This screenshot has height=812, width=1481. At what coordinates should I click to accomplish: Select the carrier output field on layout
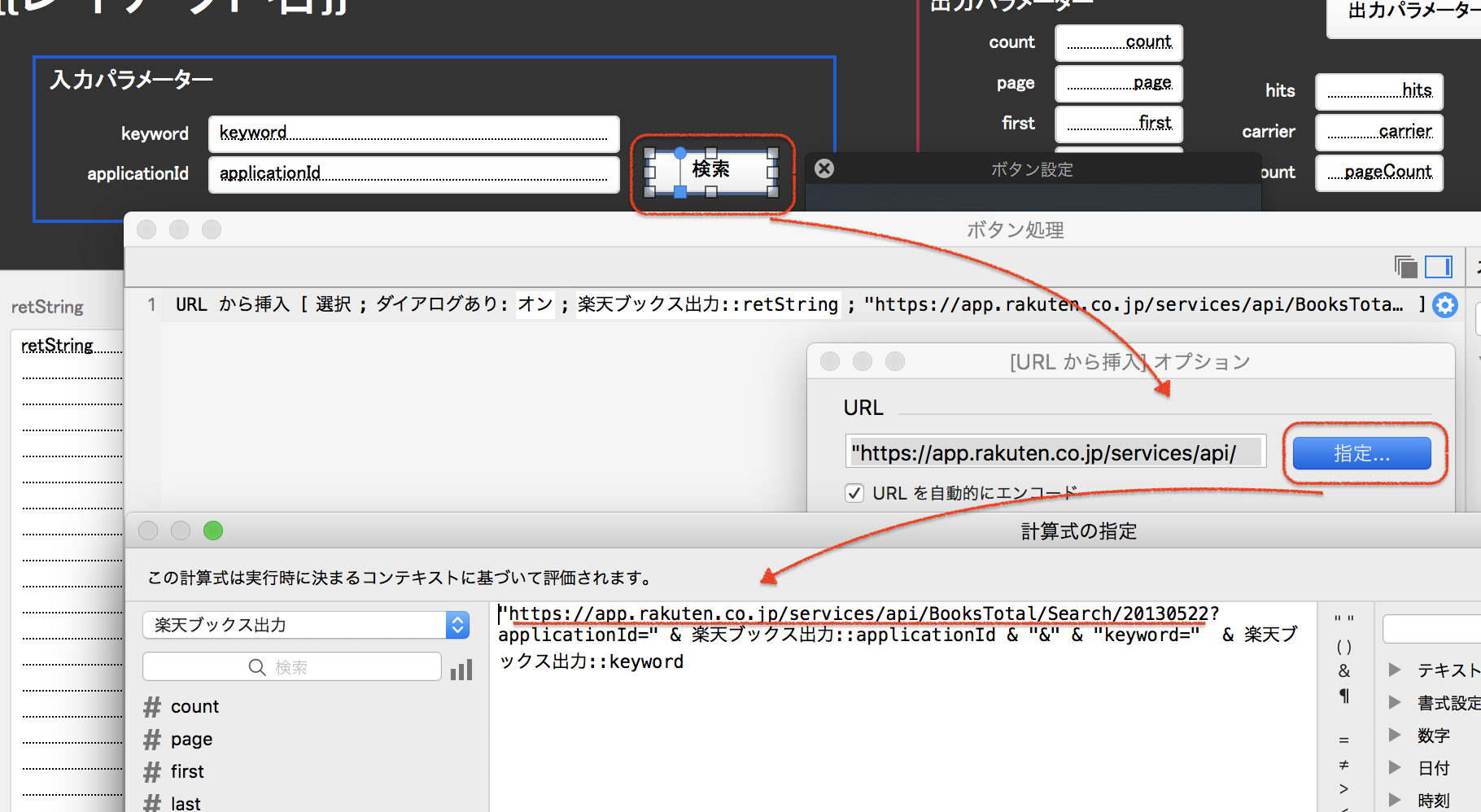(x=1379, y=133)
